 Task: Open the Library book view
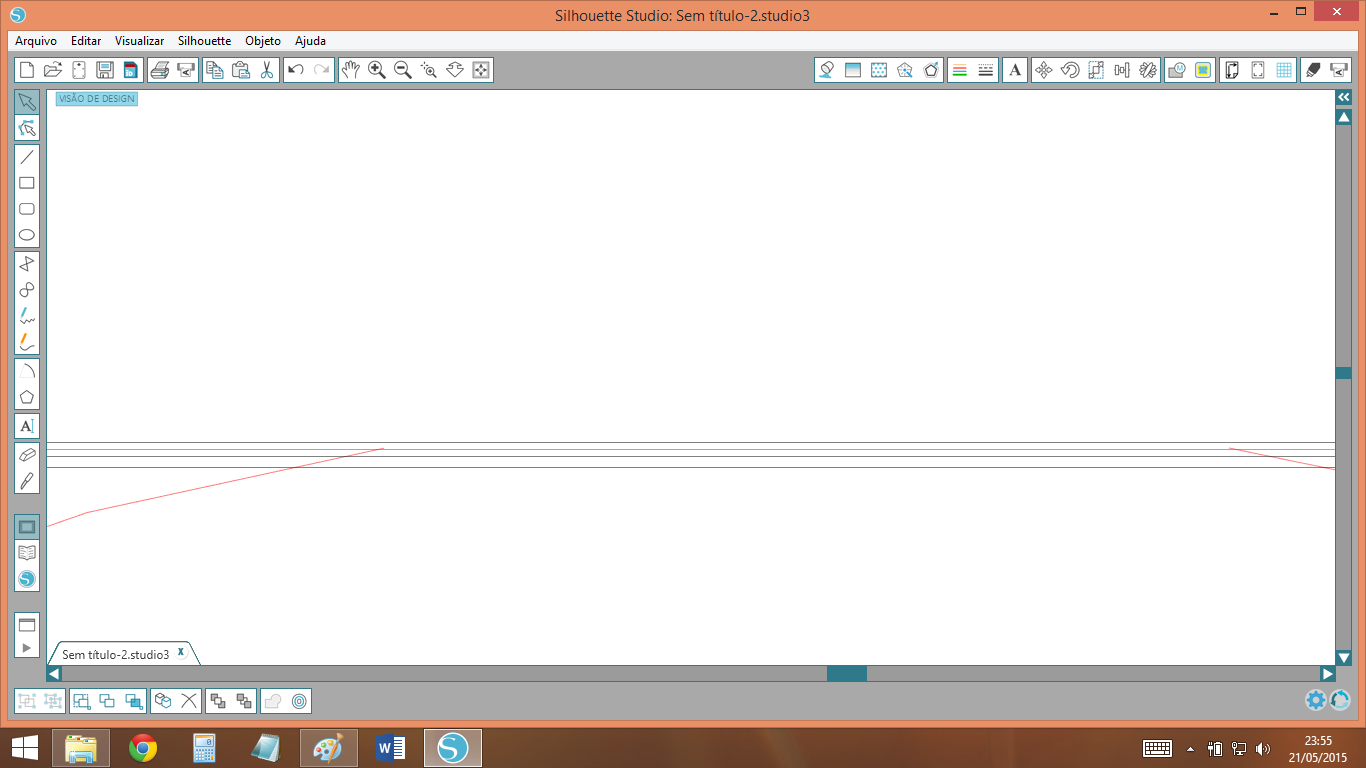coord(27,553)
